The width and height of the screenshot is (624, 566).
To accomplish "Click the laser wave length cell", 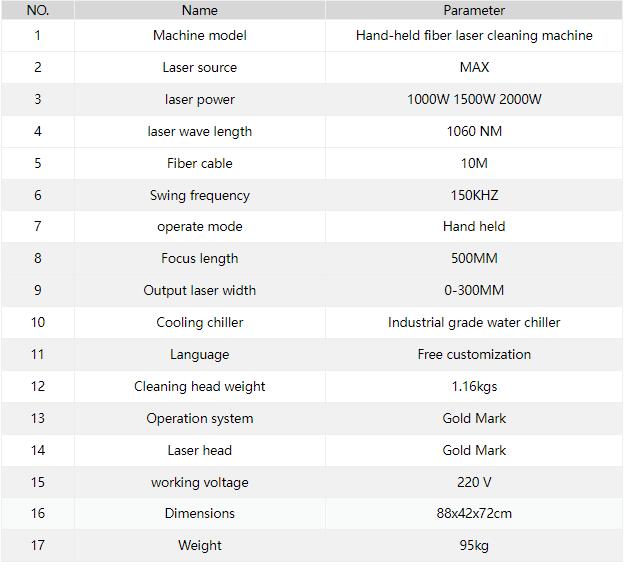I will 200,131.
